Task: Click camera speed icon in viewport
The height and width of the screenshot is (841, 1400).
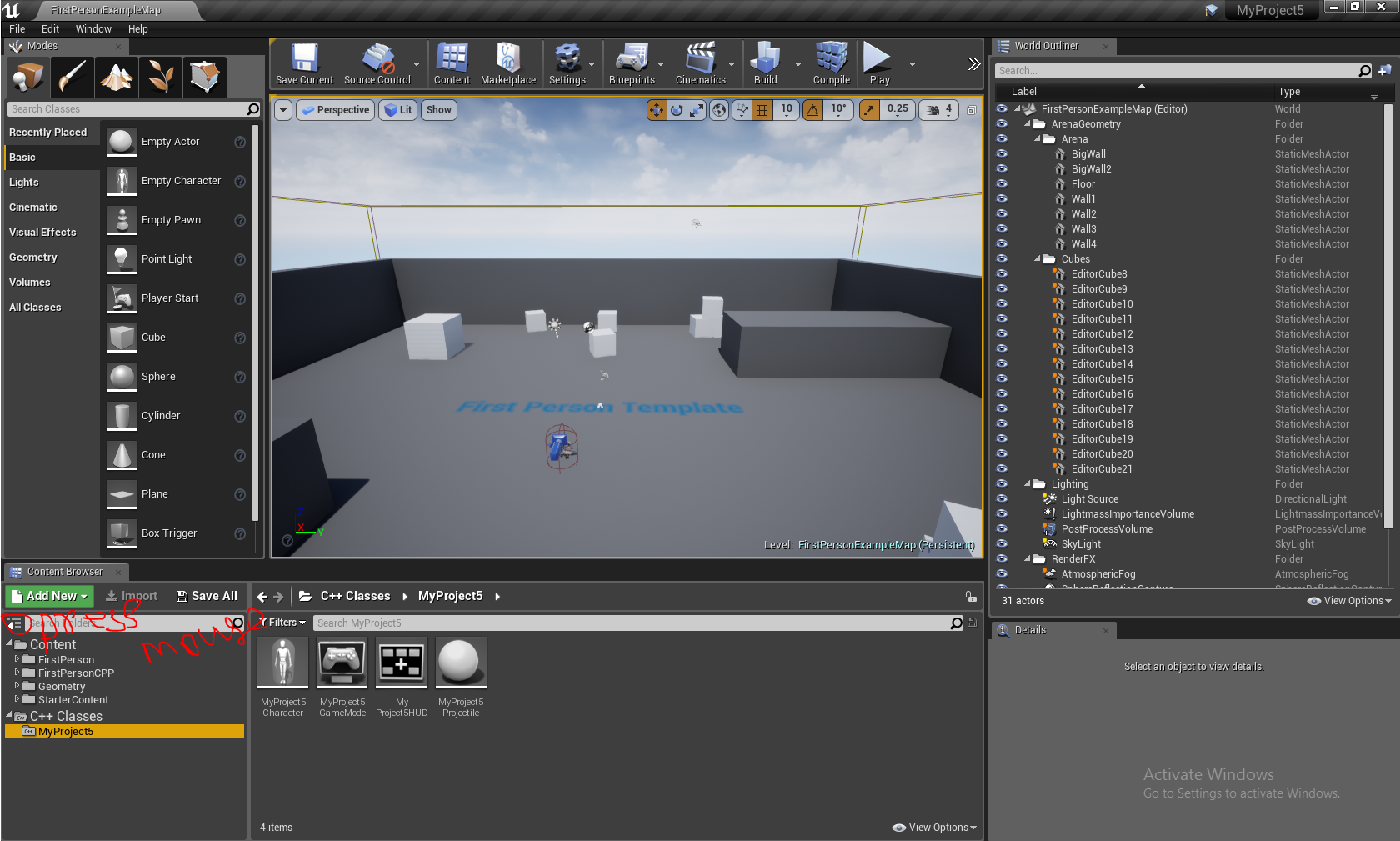Action: click(x=933, y=110)
